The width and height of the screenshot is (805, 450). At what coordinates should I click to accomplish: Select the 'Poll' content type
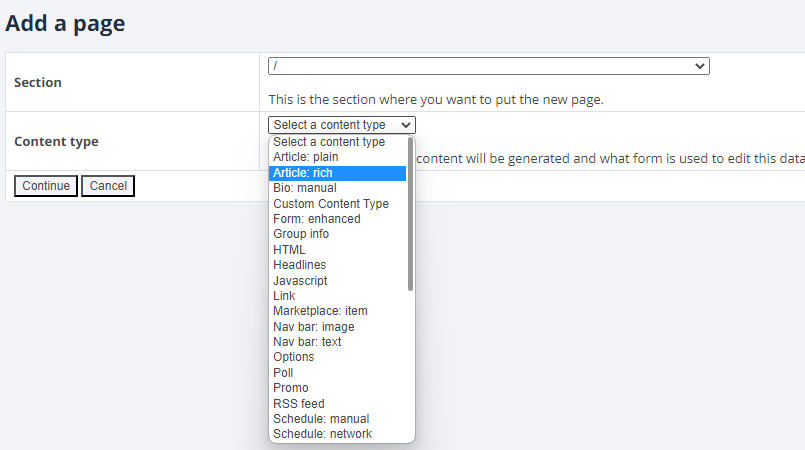(284, 373)
